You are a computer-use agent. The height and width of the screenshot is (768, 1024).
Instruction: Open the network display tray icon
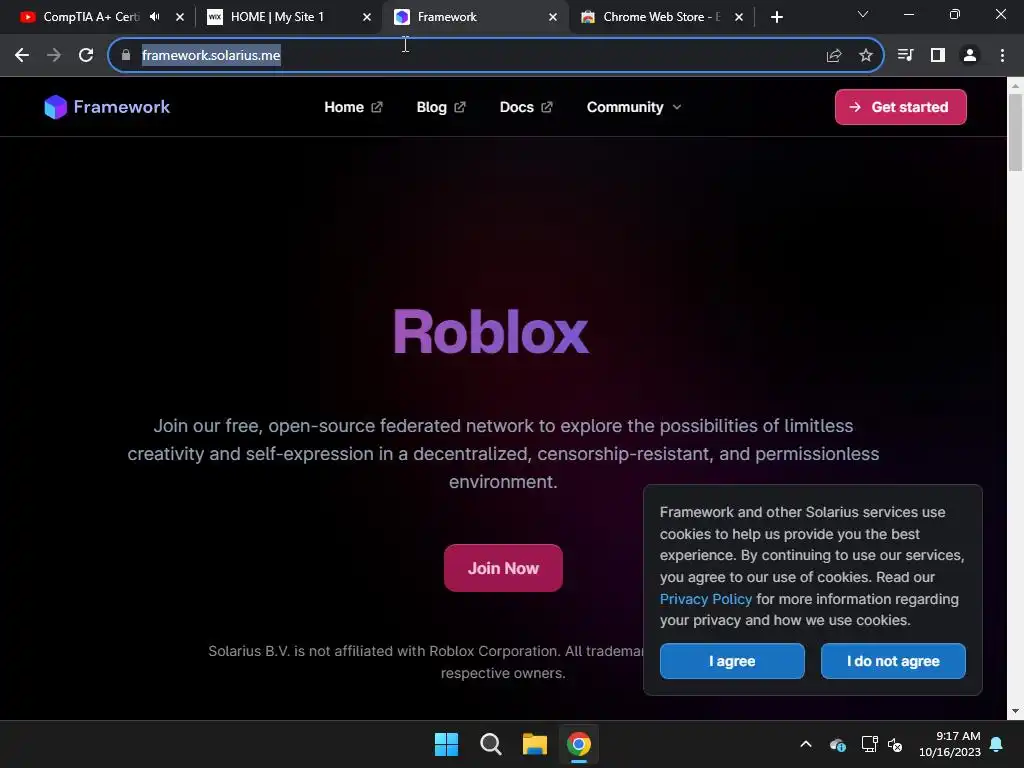point(869,744)
